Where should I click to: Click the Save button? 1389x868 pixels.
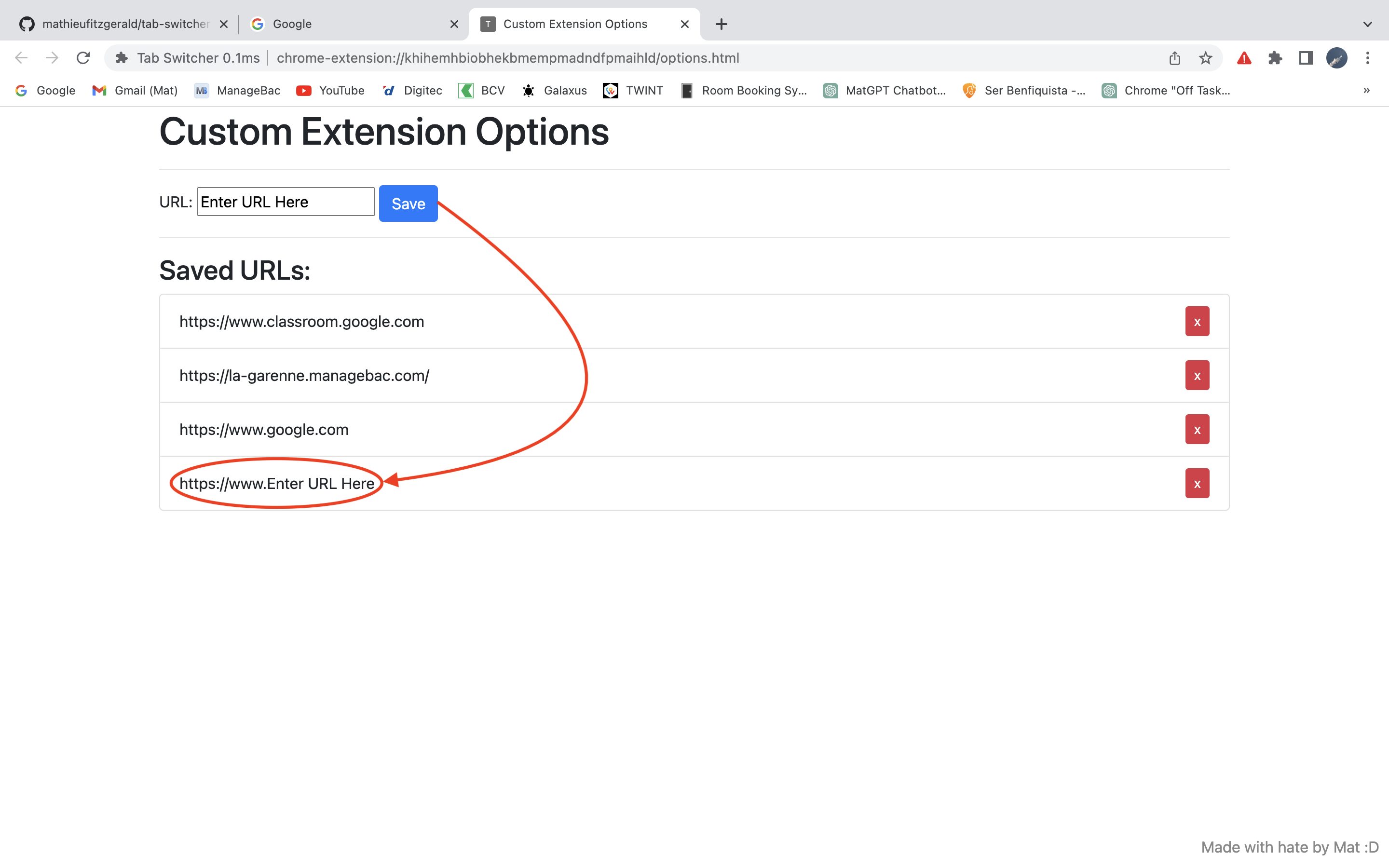(x=408, y=203)
